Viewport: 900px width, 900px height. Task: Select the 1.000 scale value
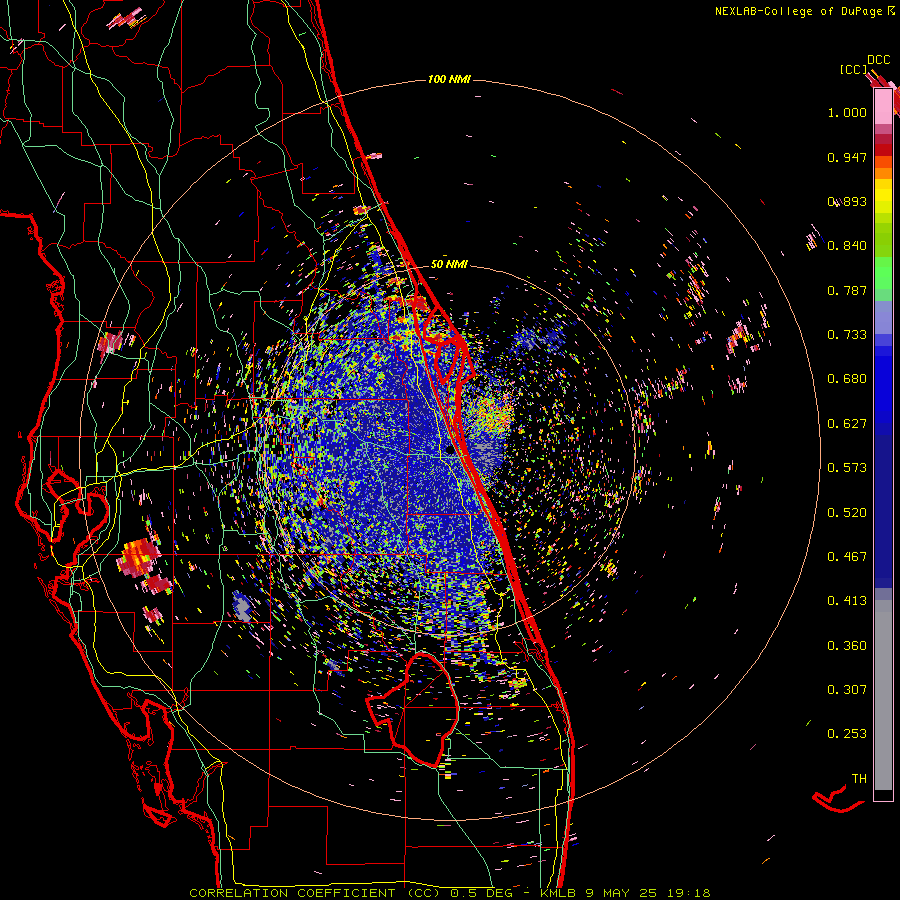(x=847, y=112)
